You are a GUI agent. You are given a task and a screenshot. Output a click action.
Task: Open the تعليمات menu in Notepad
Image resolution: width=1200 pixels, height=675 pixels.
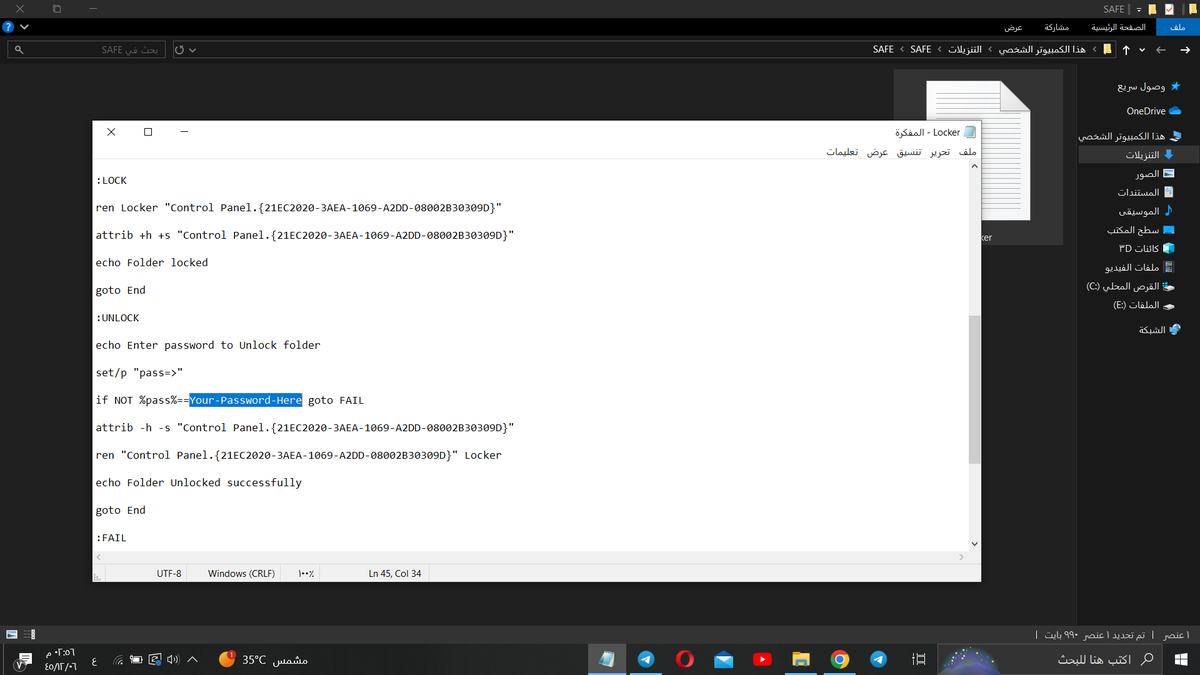pyautogui.click(x=842, y=152)
